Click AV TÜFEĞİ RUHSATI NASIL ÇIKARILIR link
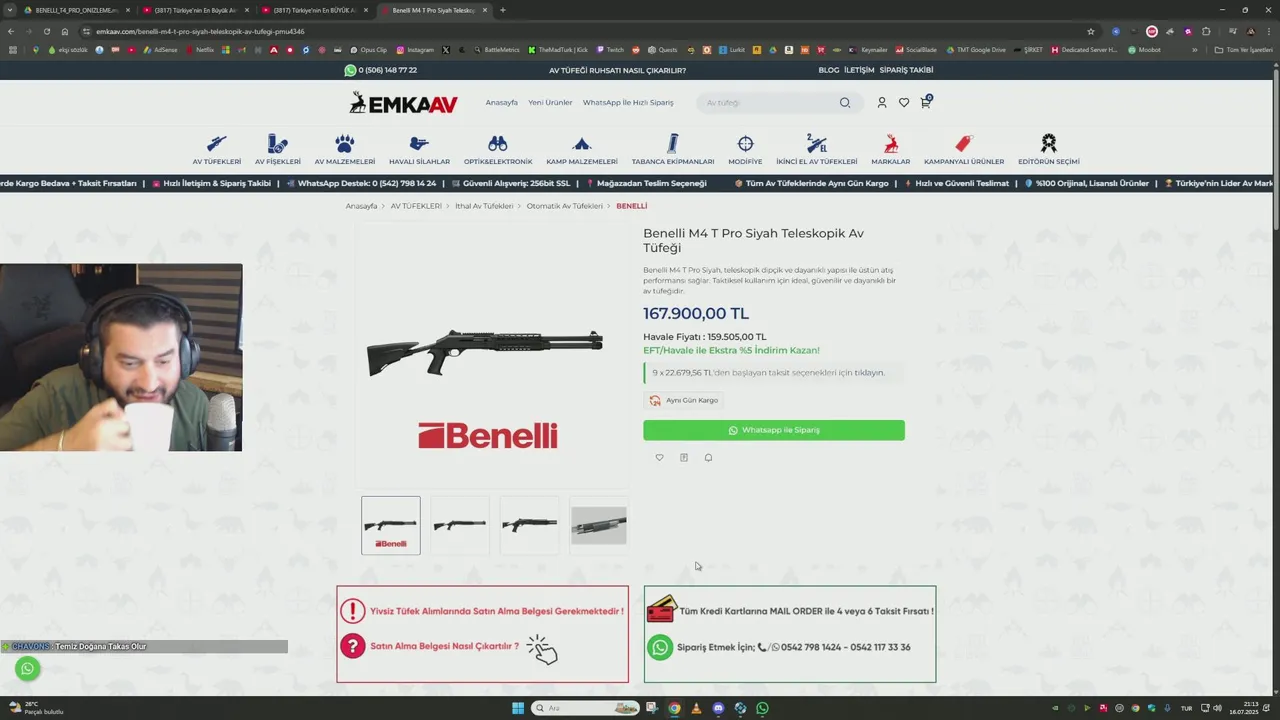 [617, 70]
